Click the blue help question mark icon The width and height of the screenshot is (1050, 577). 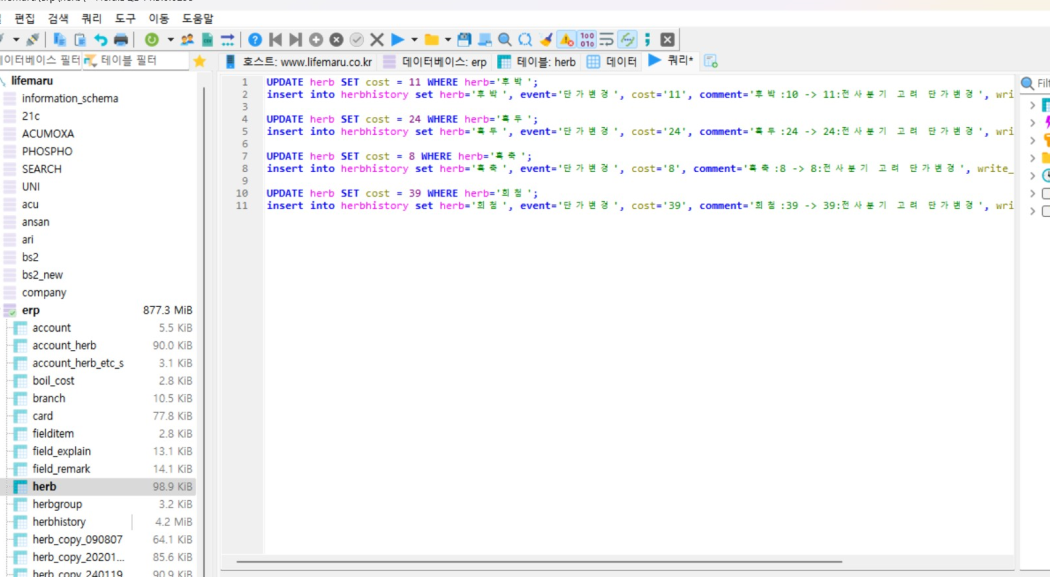click(254, 39)
